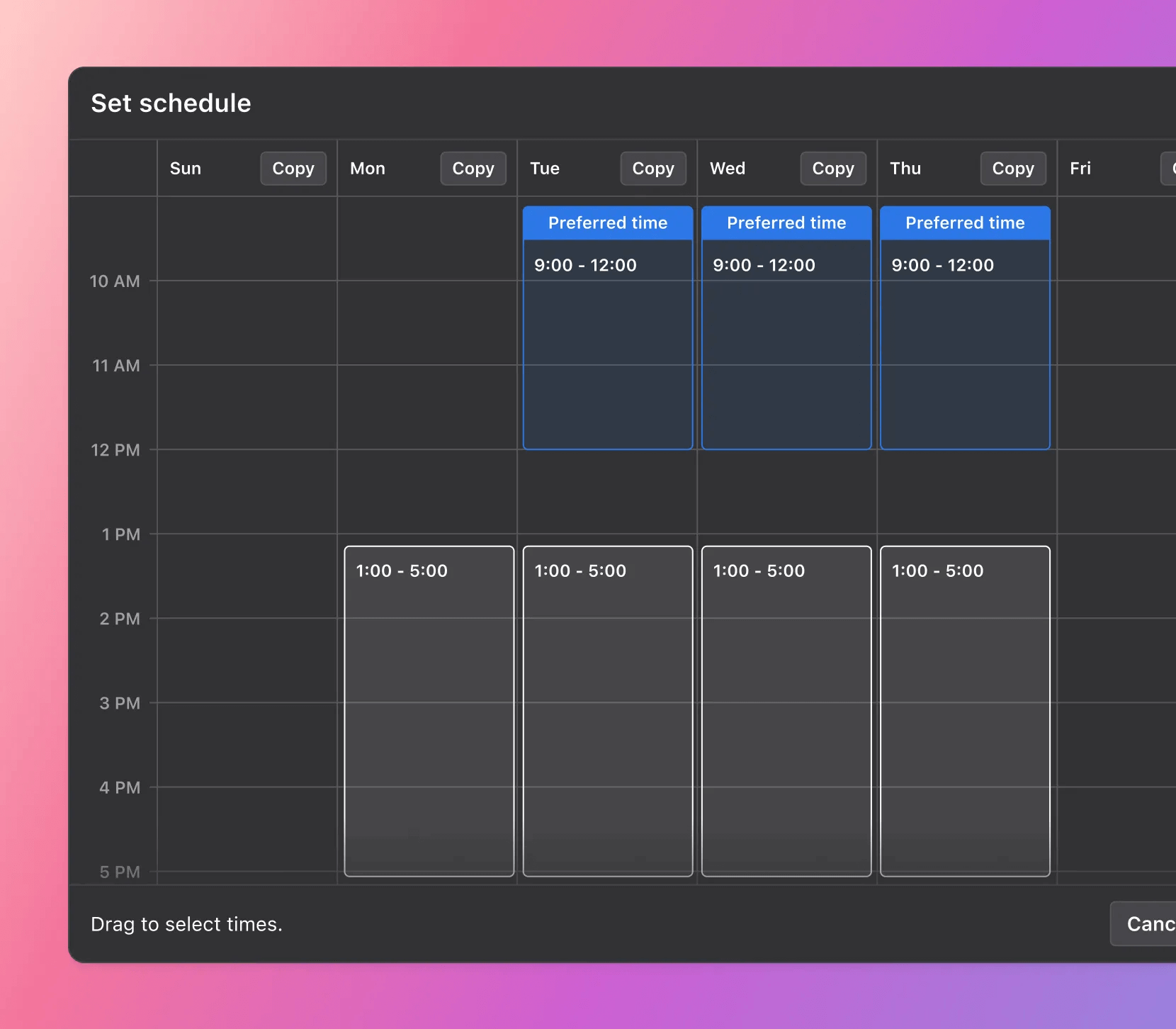Click the 12 PM time label

click(115, 450)
